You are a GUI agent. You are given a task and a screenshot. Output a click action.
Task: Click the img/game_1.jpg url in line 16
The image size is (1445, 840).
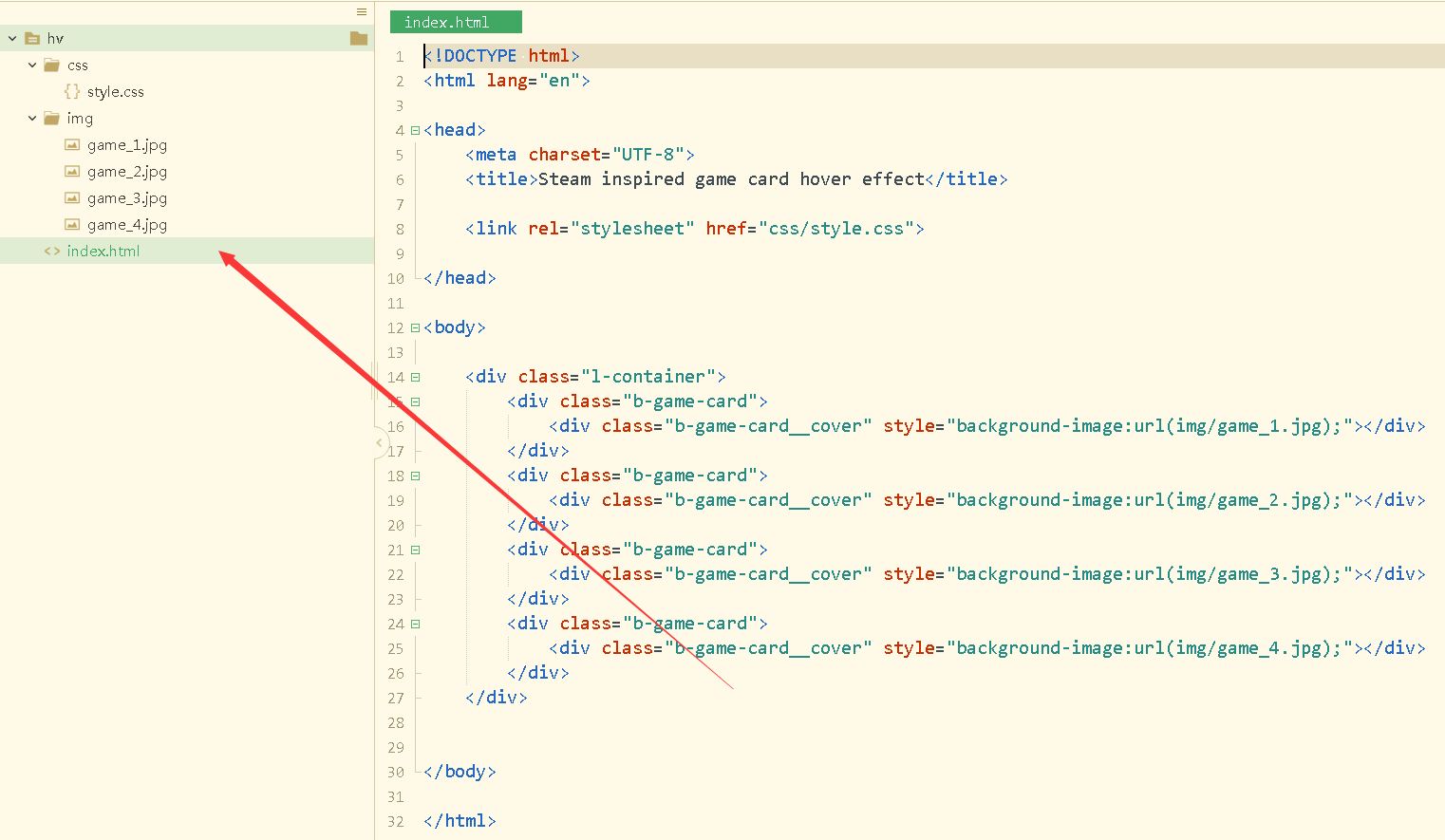click(x=1248, y=426)
